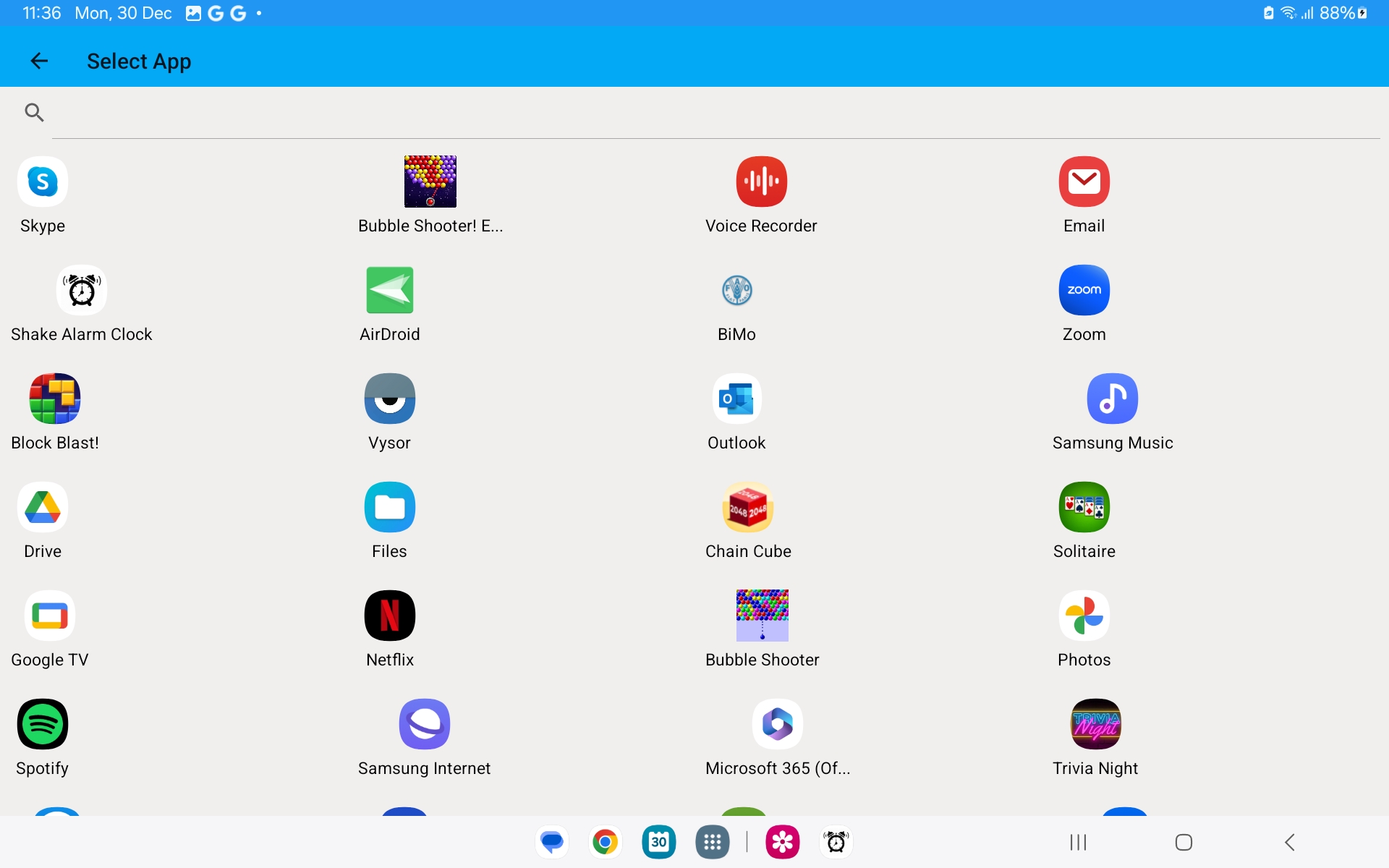Select the Skype app icon

click(43, 182)
